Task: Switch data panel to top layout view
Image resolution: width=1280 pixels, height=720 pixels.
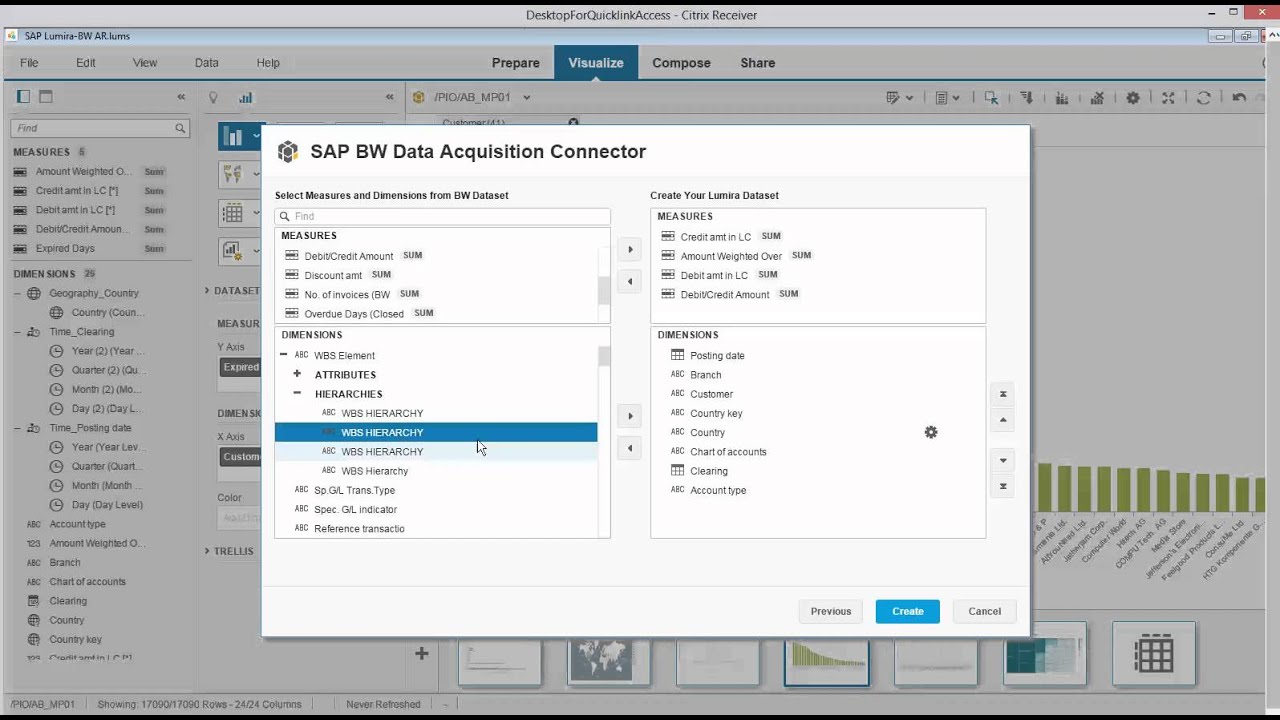Action: 46,97
